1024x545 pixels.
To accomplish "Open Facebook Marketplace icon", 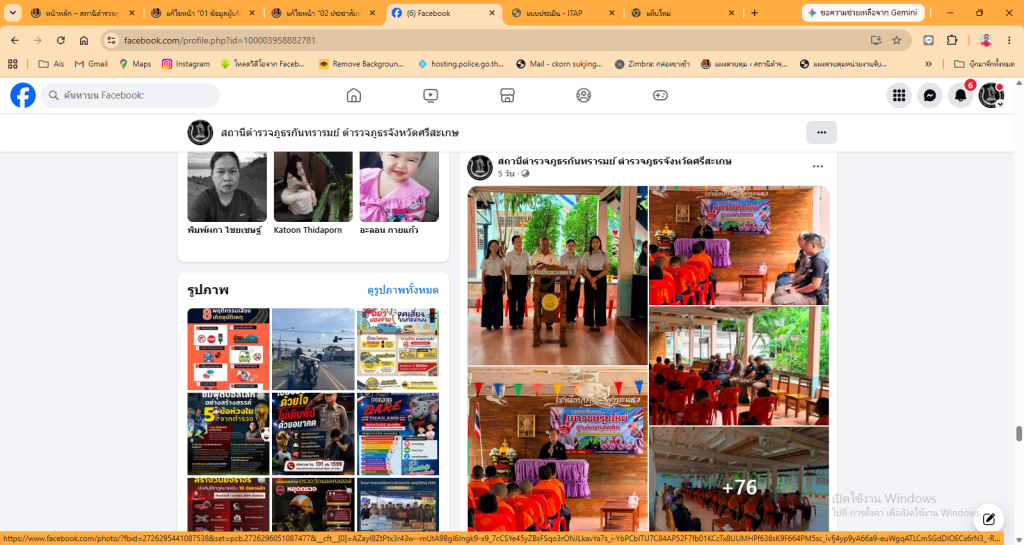I will pyautogui.click(x=507, y=95).
